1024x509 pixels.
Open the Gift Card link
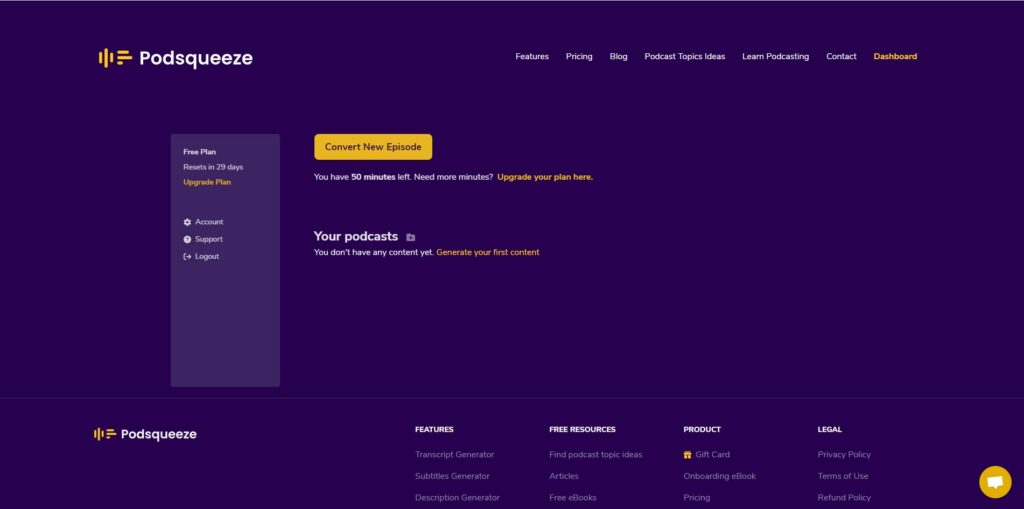coord(712,455)
